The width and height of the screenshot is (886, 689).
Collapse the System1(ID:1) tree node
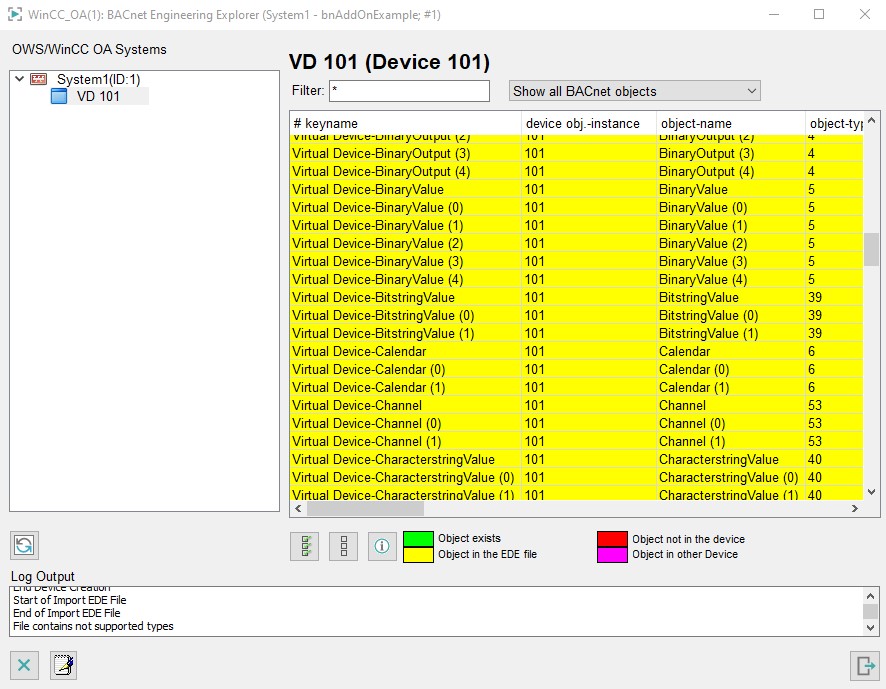20,79
